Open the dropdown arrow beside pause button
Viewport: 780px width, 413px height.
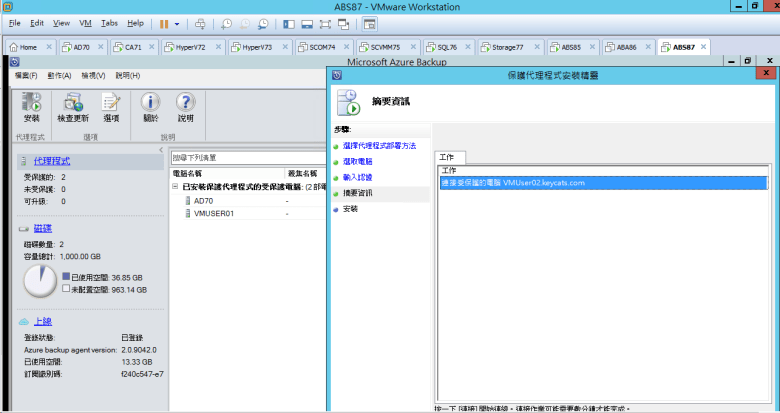178,22
